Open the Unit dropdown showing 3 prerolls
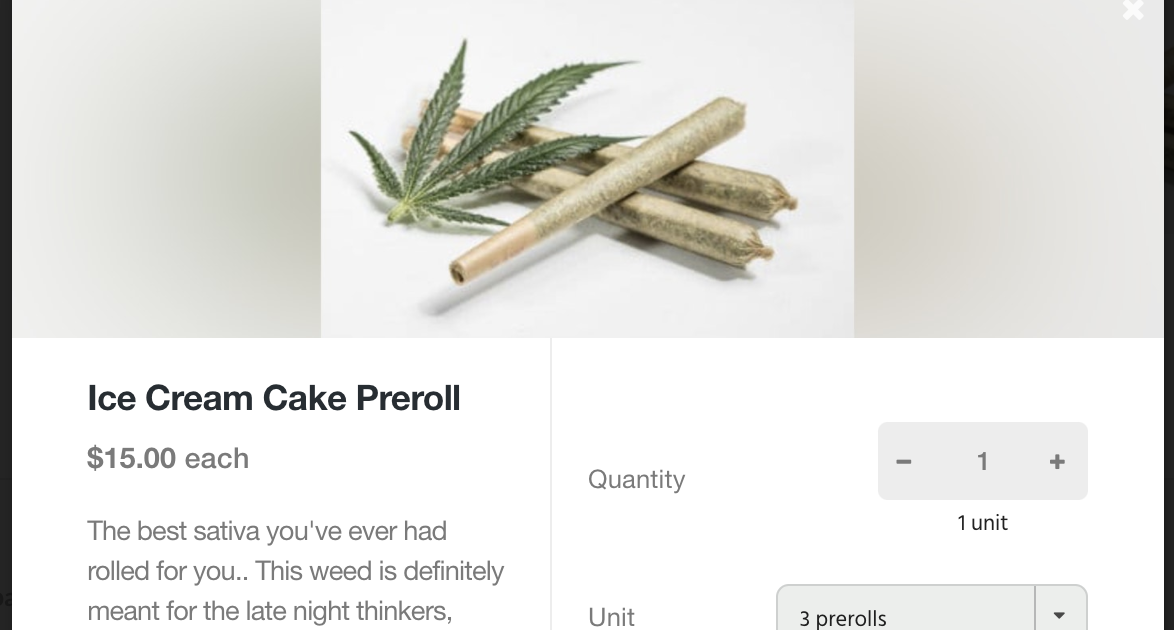The image size is (1174, 630). [x=905, y=614]
